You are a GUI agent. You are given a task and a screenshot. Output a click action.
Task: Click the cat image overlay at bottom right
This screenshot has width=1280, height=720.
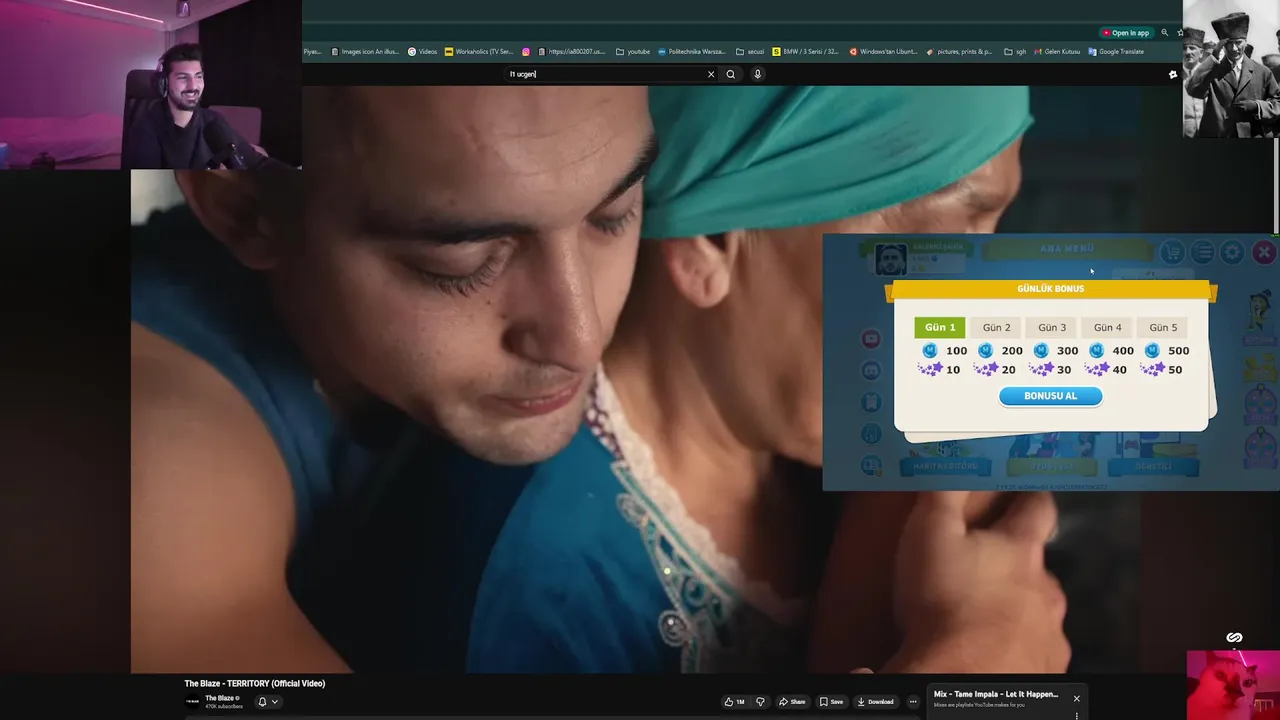coord(1233,685)
